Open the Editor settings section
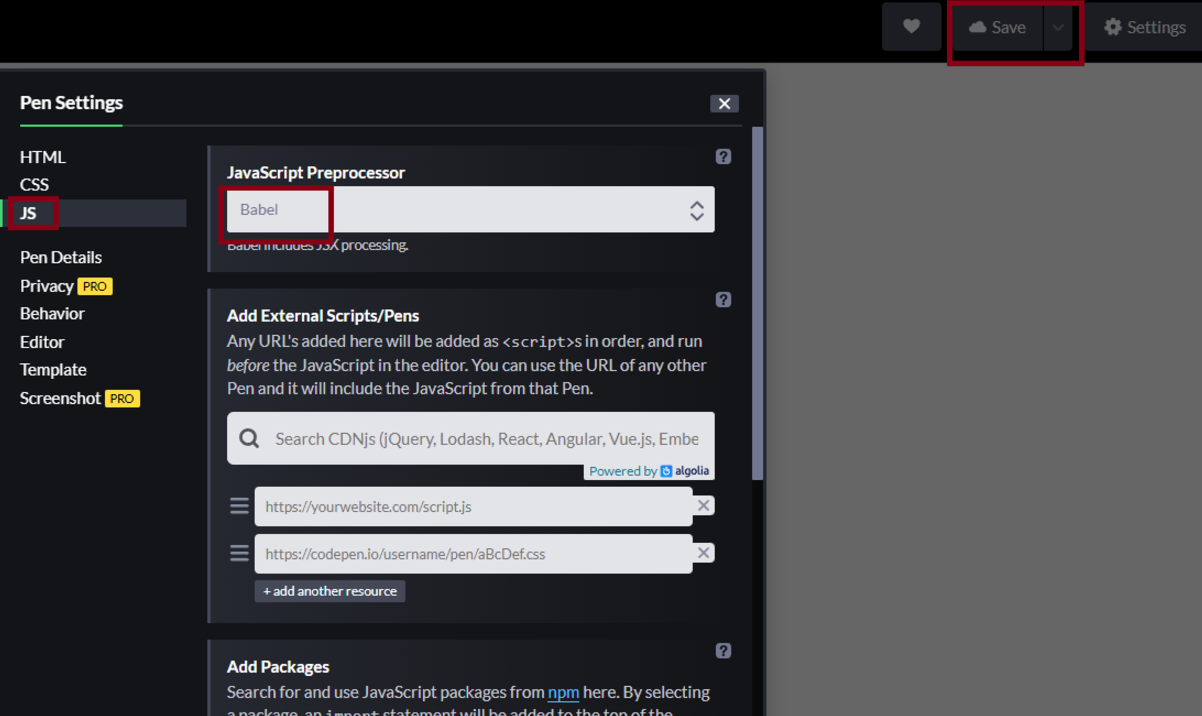The width and height of the screenshot is (1202, 716). coord(42,341)
